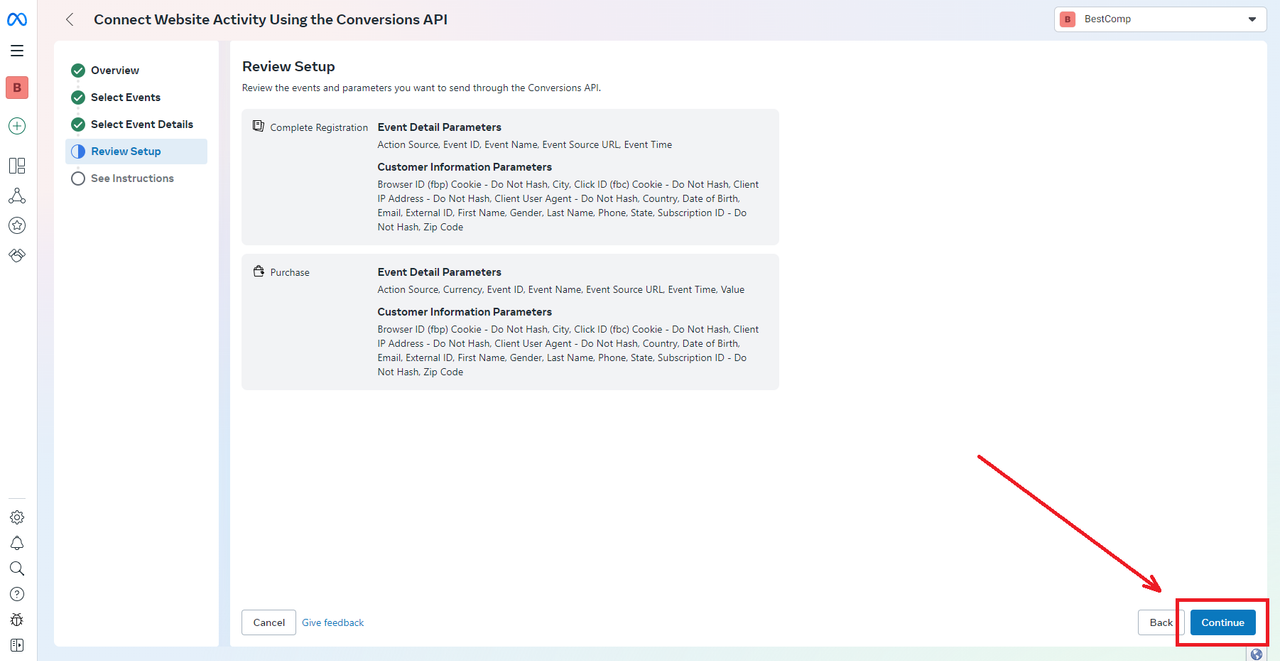The image size is (1280, 661).
Task: Open the search magnifier icon
Action: click(17, 568)
